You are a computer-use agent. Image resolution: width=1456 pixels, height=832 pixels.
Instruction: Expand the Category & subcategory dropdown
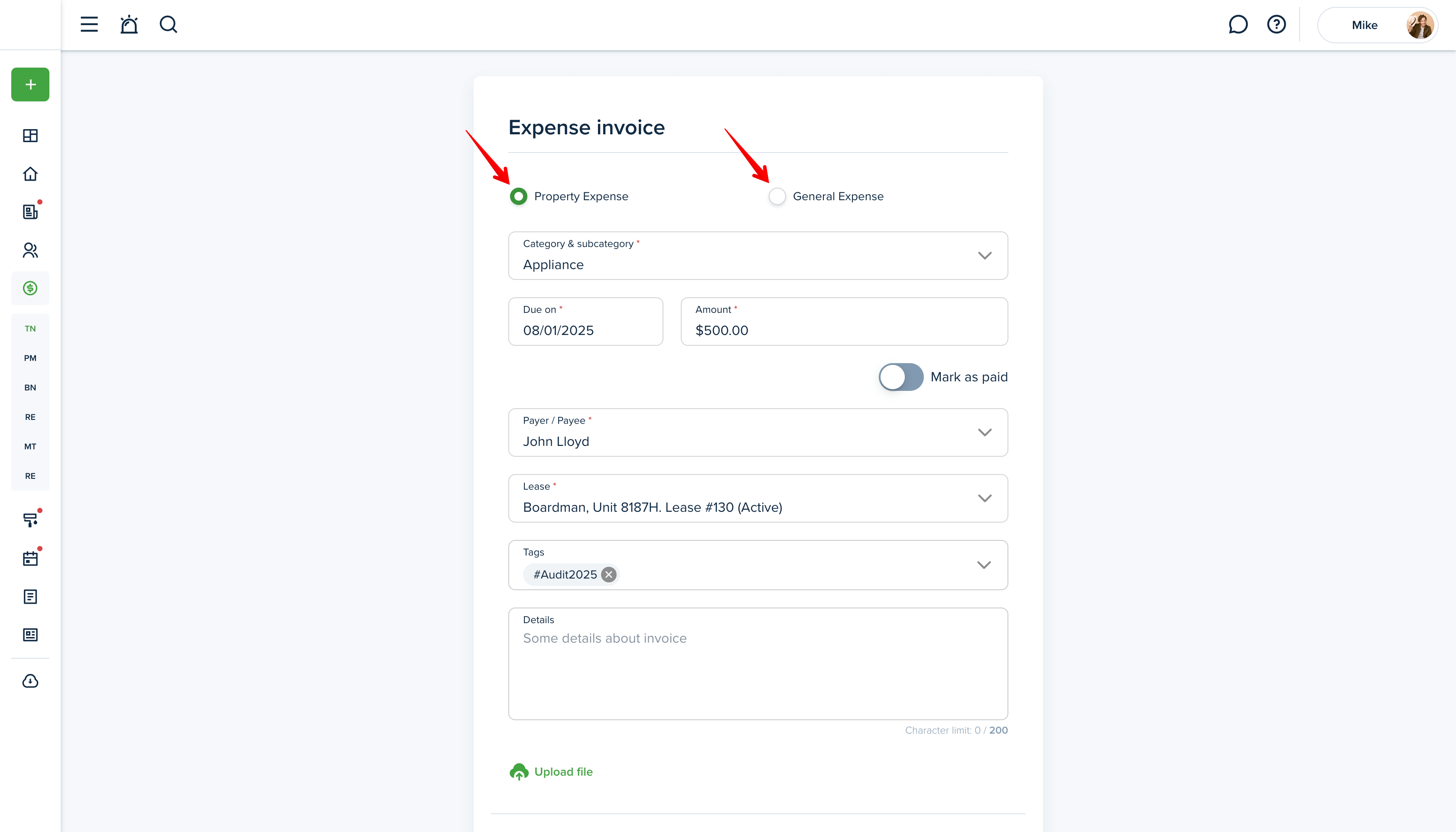758,255
